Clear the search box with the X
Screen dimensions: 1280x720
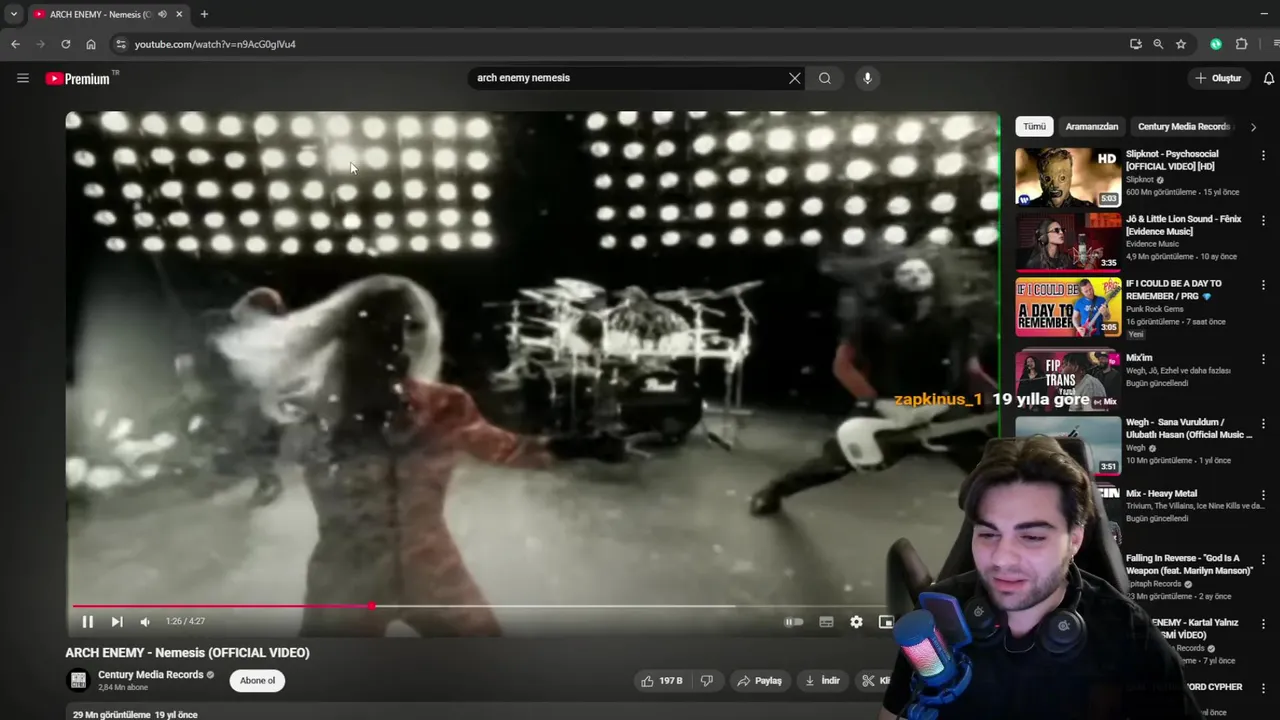(x=795, y=78)
